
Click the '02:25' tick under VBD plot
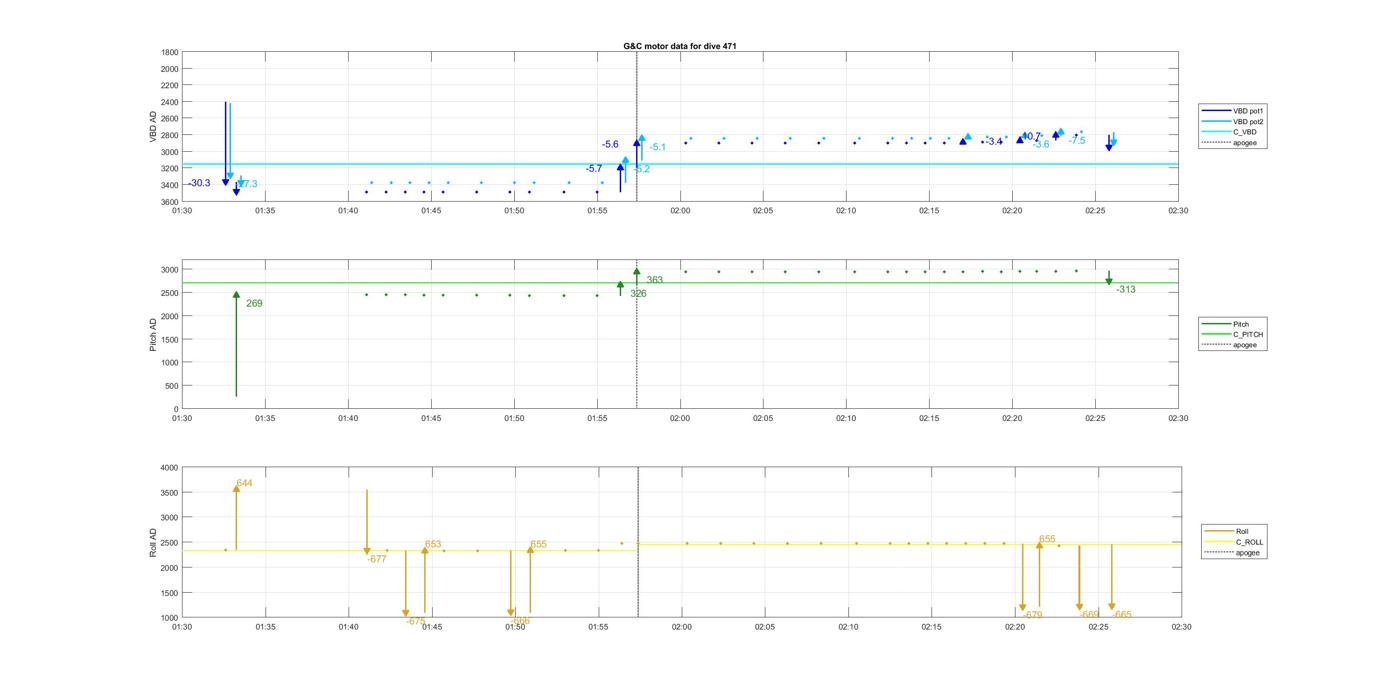(1095, 211)
